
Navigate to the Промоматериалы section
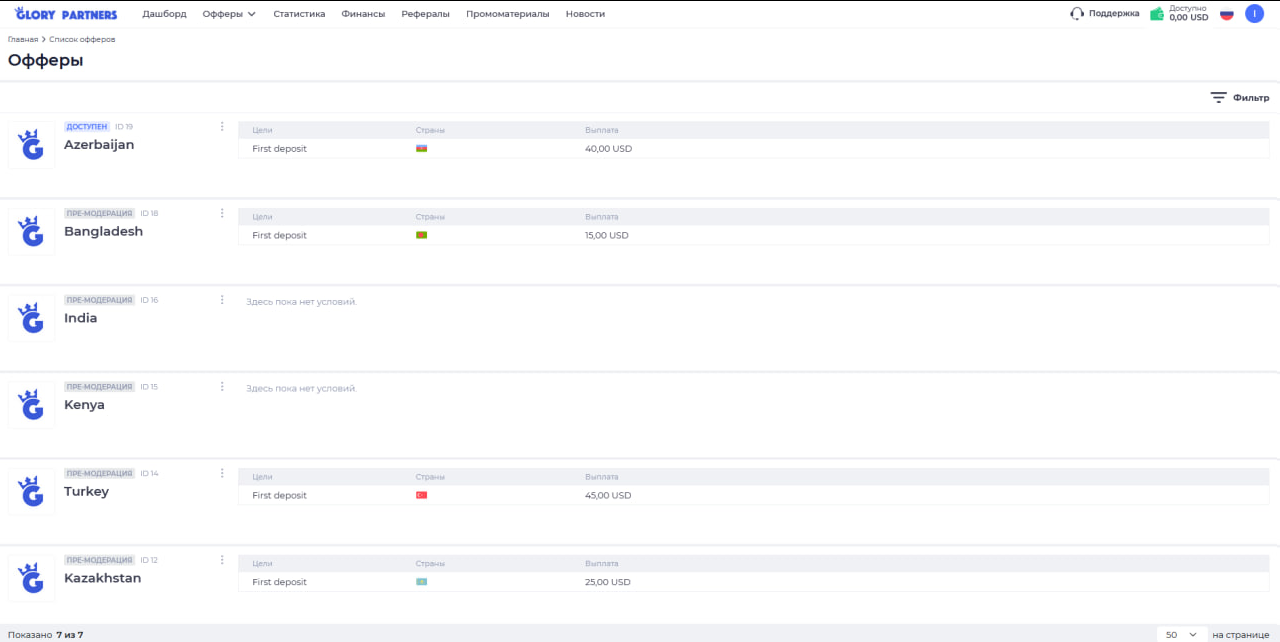pos(507,14)
